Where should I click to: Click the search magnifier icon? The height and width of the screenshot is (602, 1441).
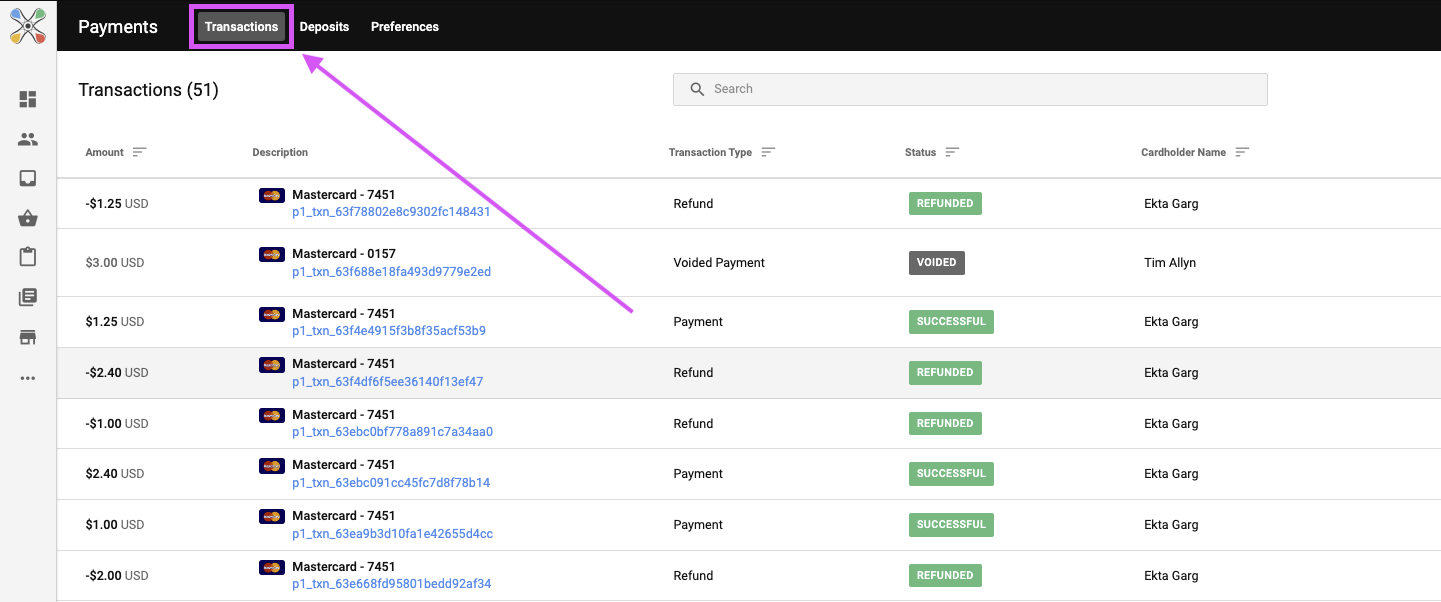(697, 89)
